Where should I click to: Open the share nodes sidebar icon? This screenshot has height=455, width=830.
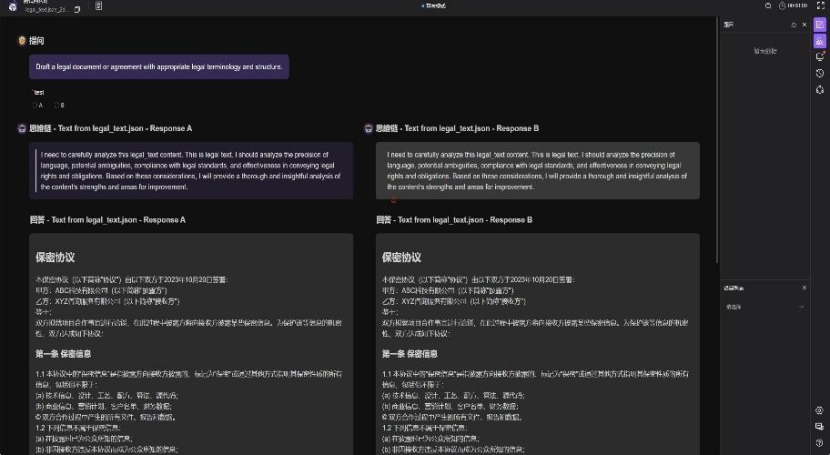[820, 89]
